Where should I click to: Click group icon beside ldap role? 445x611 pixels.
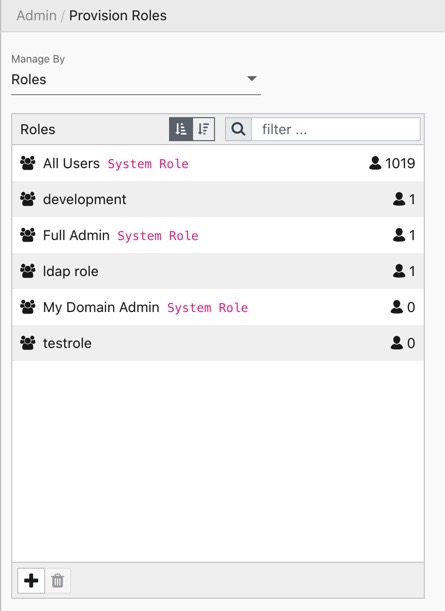[28, 270]
